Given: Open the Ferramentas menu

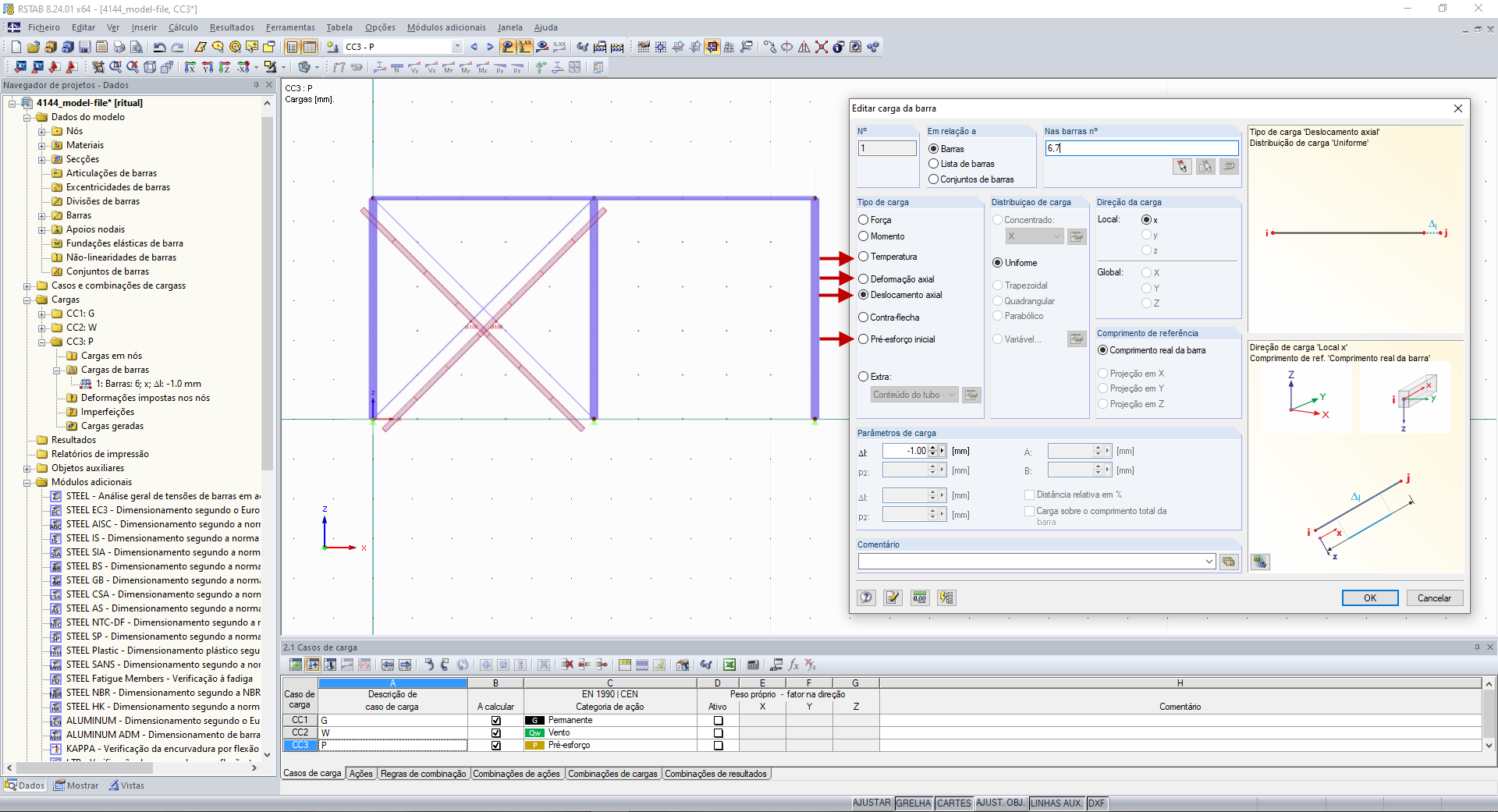Looking at the screenshot, I should tap(290, 27).
